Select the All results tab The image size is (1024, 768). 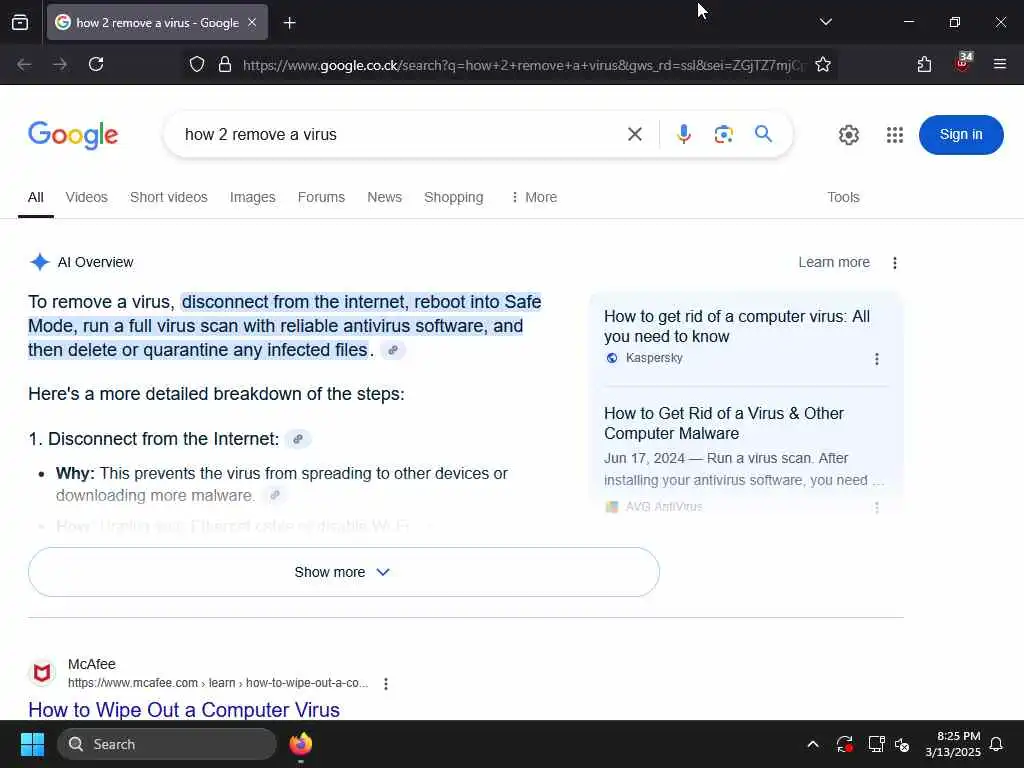pyautogui.click(x=35, y=197)
